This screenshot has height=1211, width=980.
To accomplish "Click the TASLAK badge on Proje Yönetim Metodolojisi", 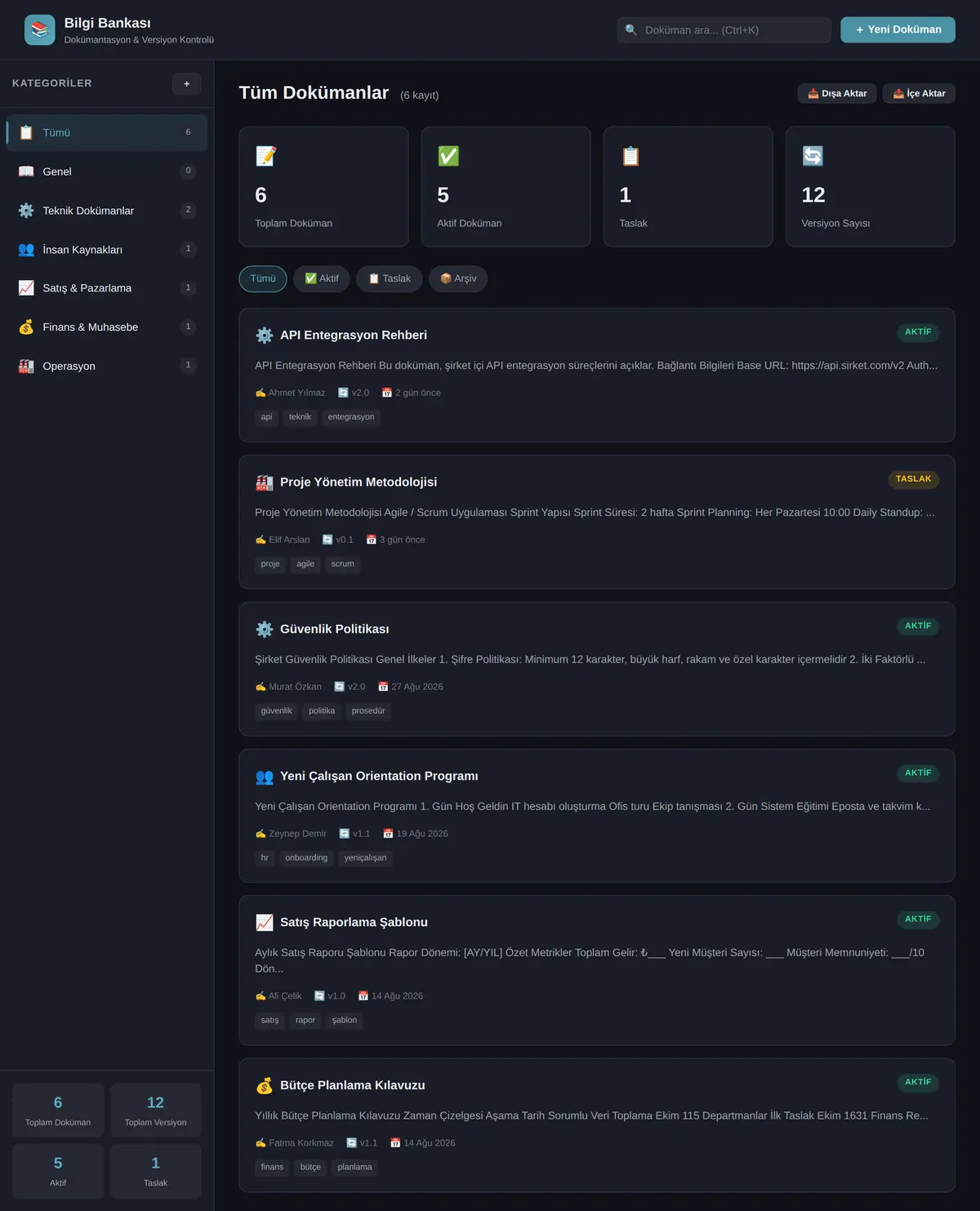I will tap(913, 479).
